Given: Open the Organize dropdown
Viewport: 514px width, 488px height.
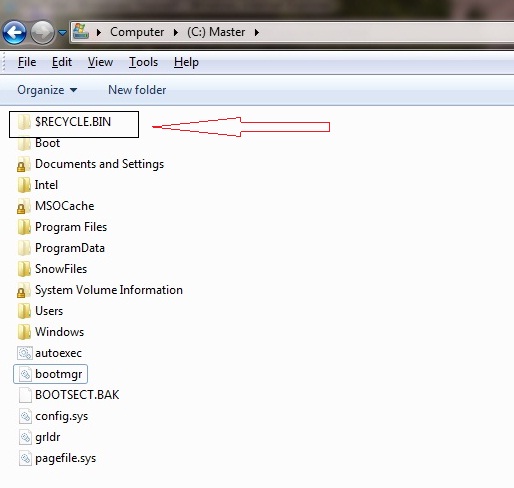Looking at the screenshot, I should click(47, 90).
